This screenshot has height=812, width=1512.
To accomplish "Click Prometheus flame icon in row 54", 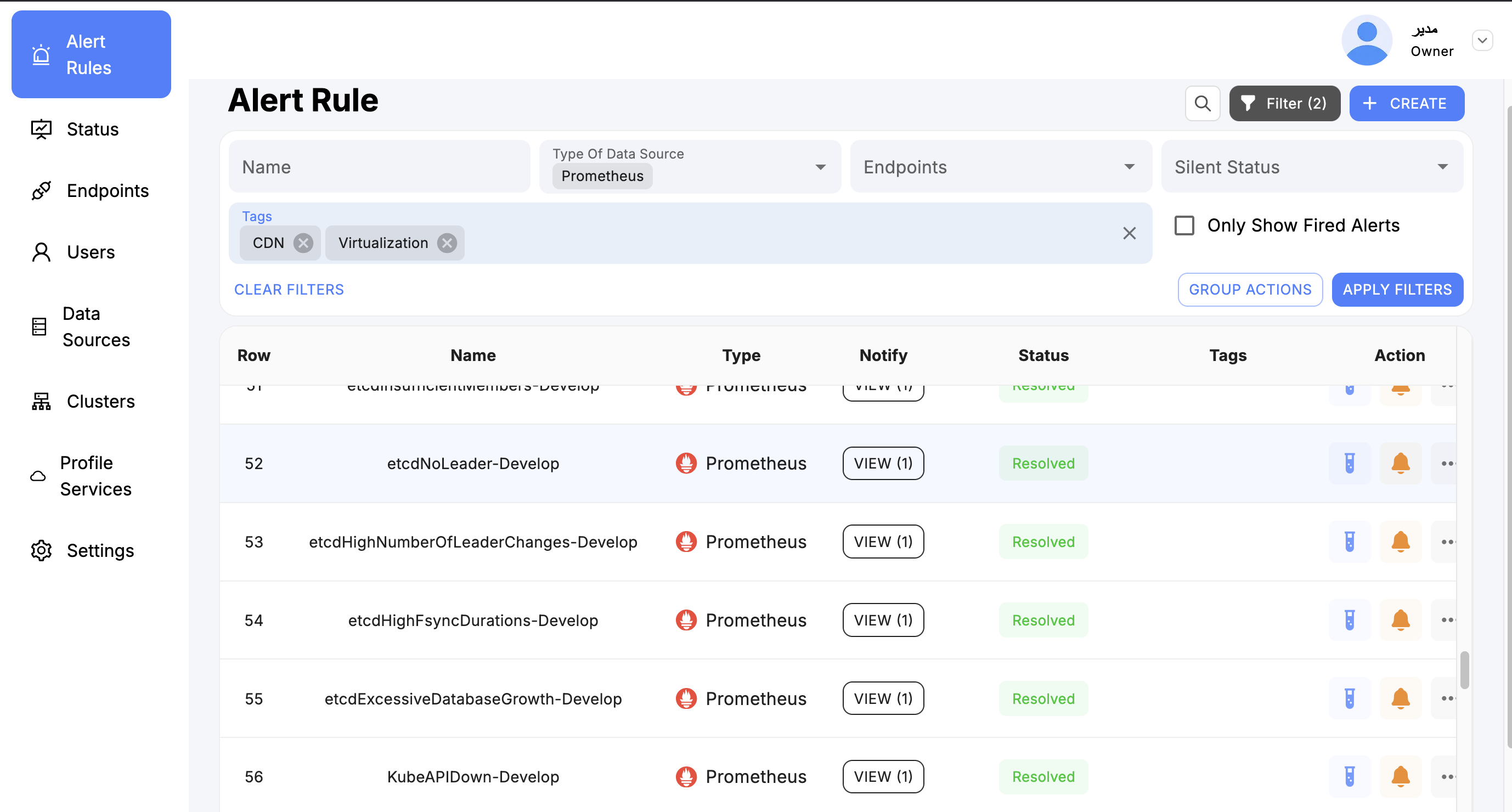I will (x=686, y=620).
